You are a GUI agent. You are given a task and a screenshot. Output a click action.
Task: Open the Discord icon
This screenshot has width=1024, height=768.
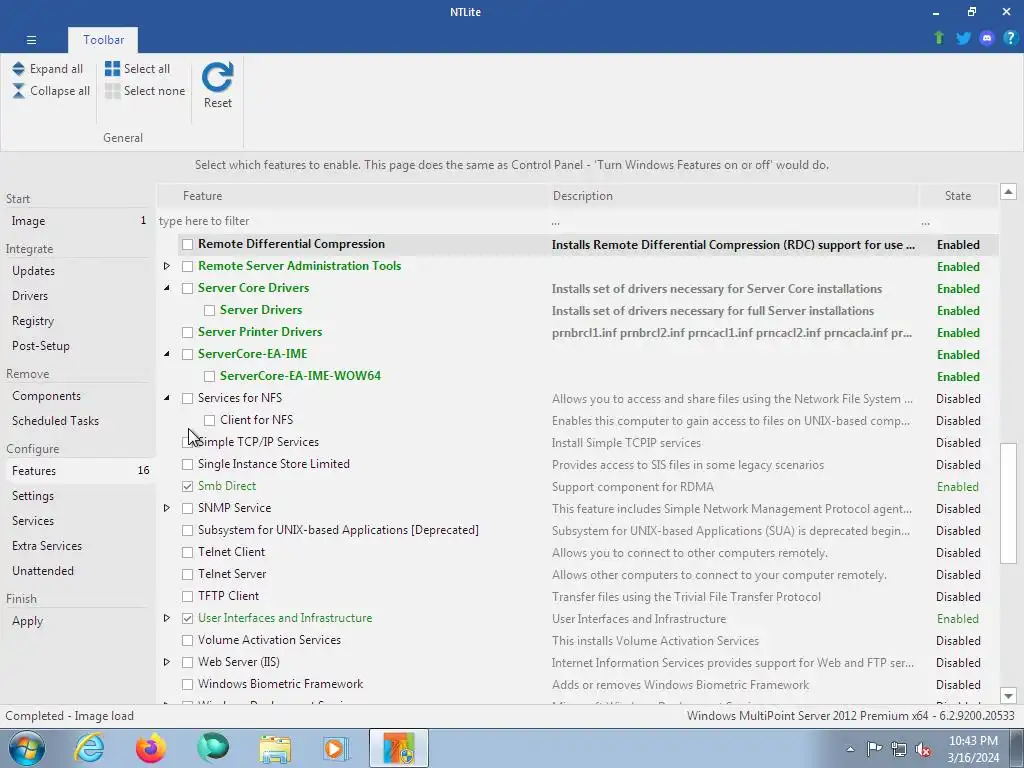tap(987, 38)
